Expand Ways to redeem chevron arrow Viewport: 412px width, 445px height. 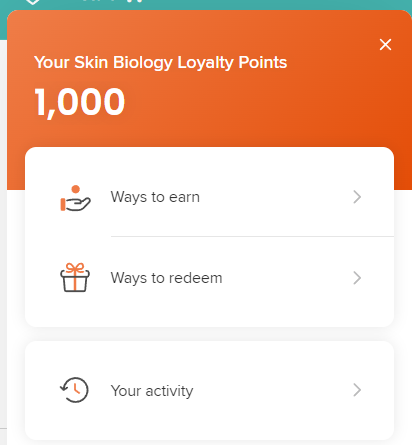coord(357,278)
